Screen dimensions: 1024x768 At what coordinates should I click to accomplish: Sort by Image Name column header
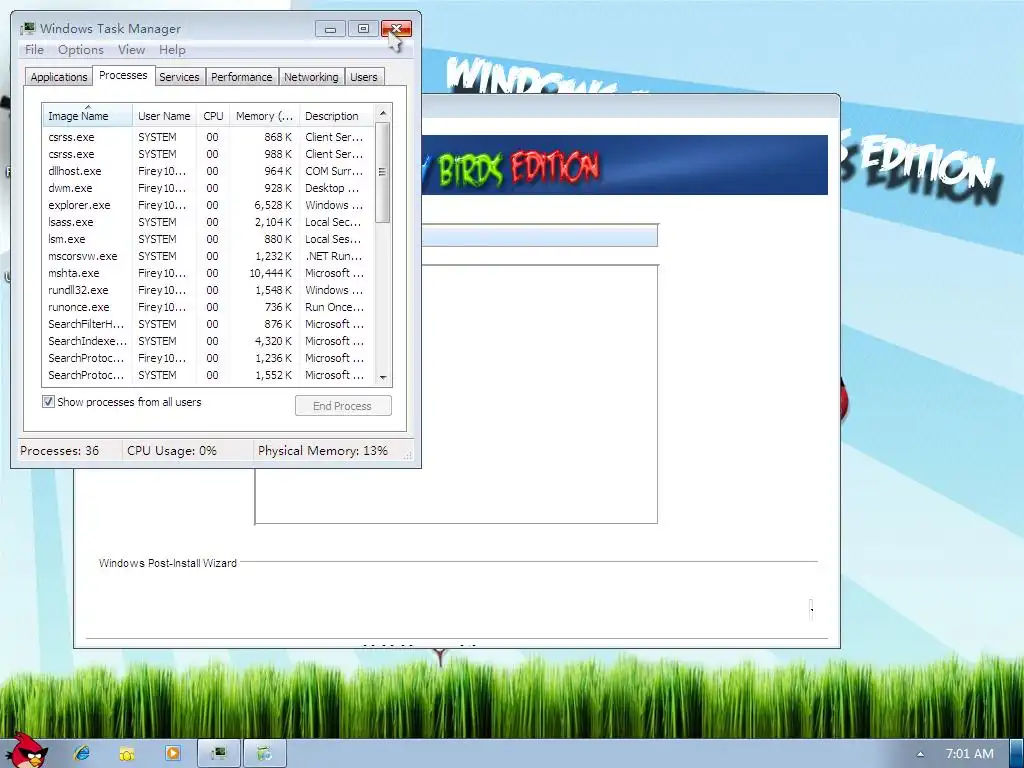tap(88, 116)
